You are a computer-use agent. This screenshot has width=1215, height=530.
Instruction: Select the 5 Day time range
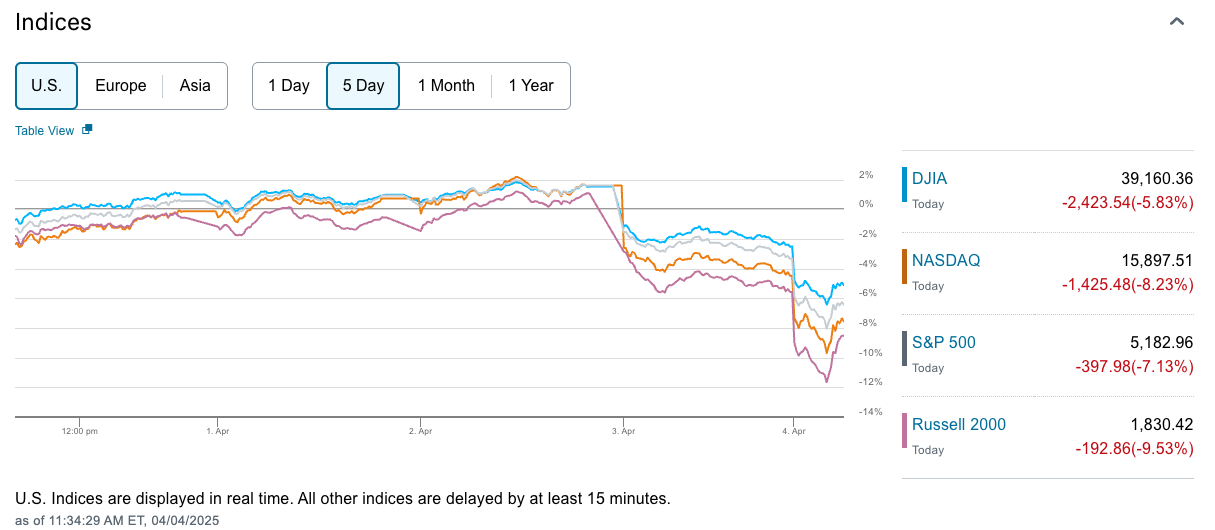tap(363, 86)
